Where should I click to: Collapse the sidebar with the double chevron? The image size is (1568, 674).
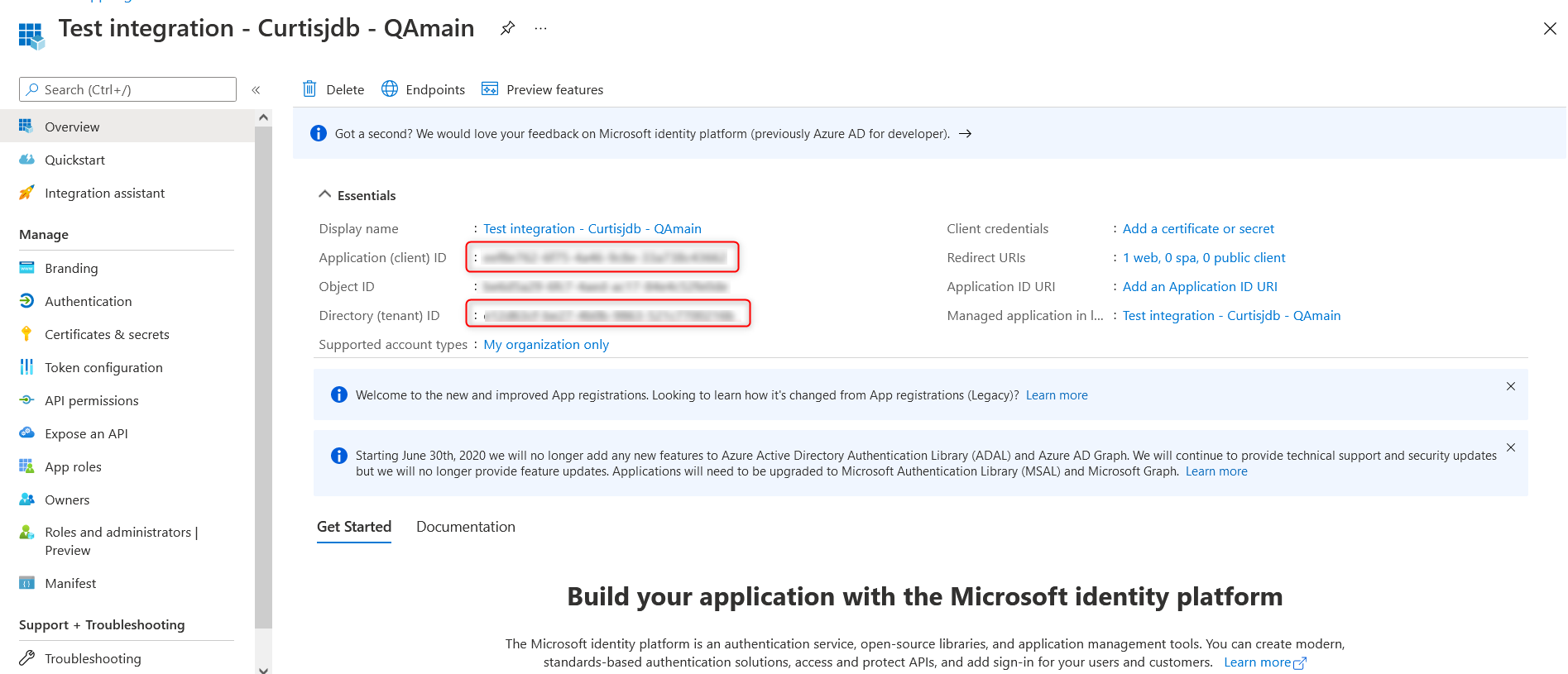[256, 89]
